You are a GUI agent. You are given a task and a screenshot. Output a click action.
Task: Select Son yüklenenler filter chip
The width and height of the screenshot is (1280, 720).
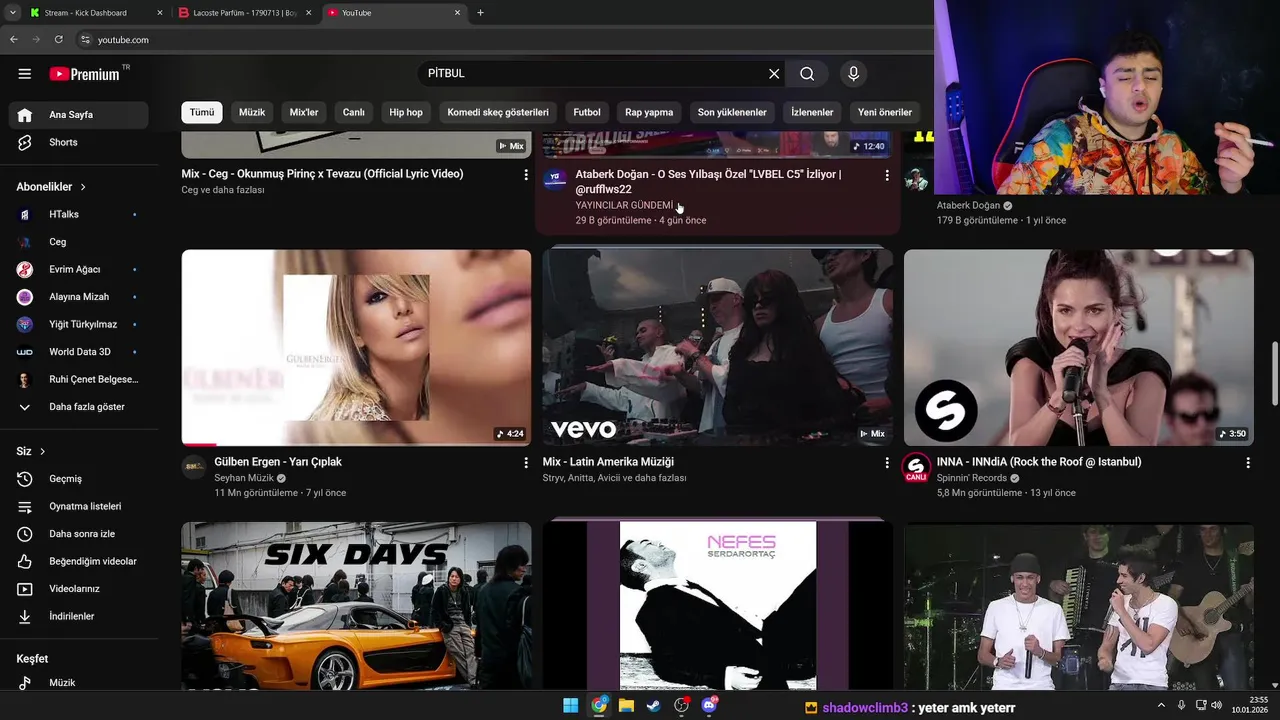732,112
